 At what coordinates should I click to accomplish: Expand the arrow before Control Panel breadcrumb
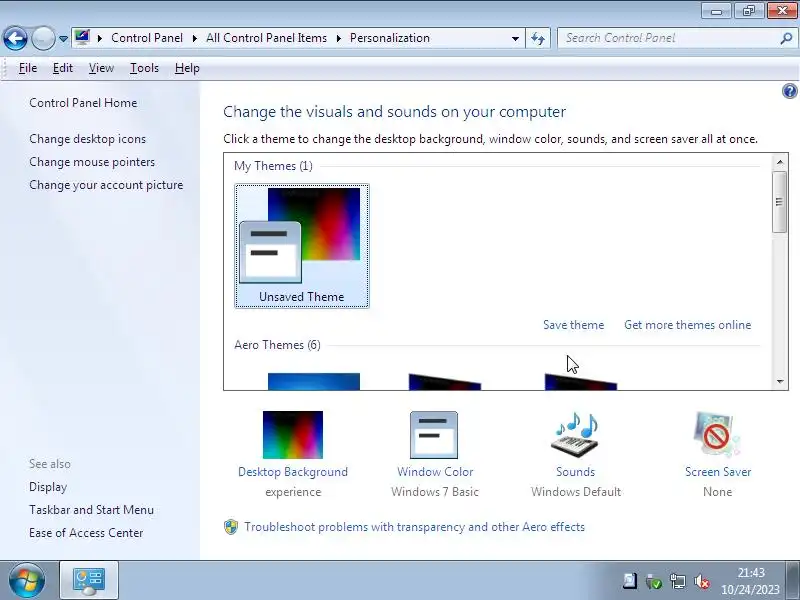(100, 38)
